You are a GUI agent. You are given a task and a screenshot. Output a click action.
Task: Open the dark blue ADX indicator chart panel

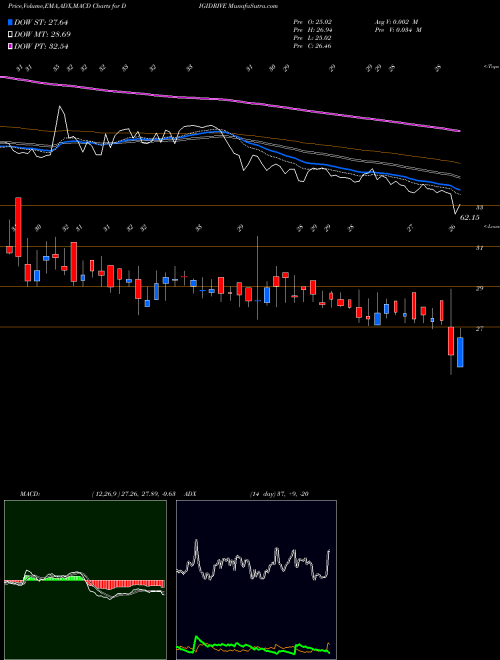point(256,580)
